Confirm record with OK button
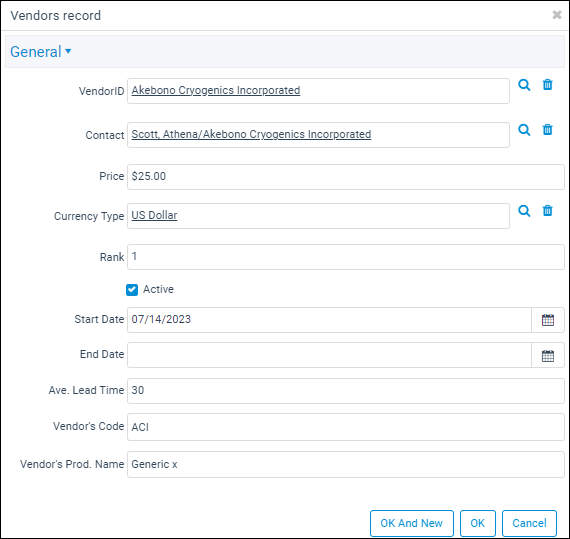This screenshot has width=570, height=539. [x=477, y=523]
